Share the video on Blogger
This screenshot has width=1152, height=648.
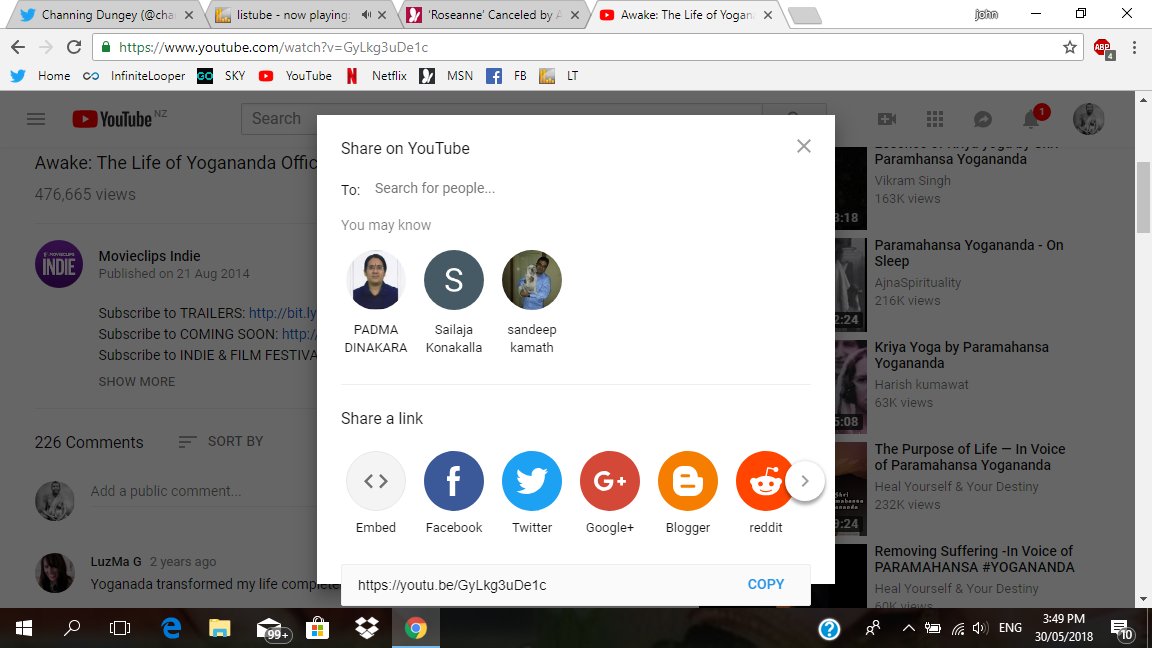click(688, 481)
